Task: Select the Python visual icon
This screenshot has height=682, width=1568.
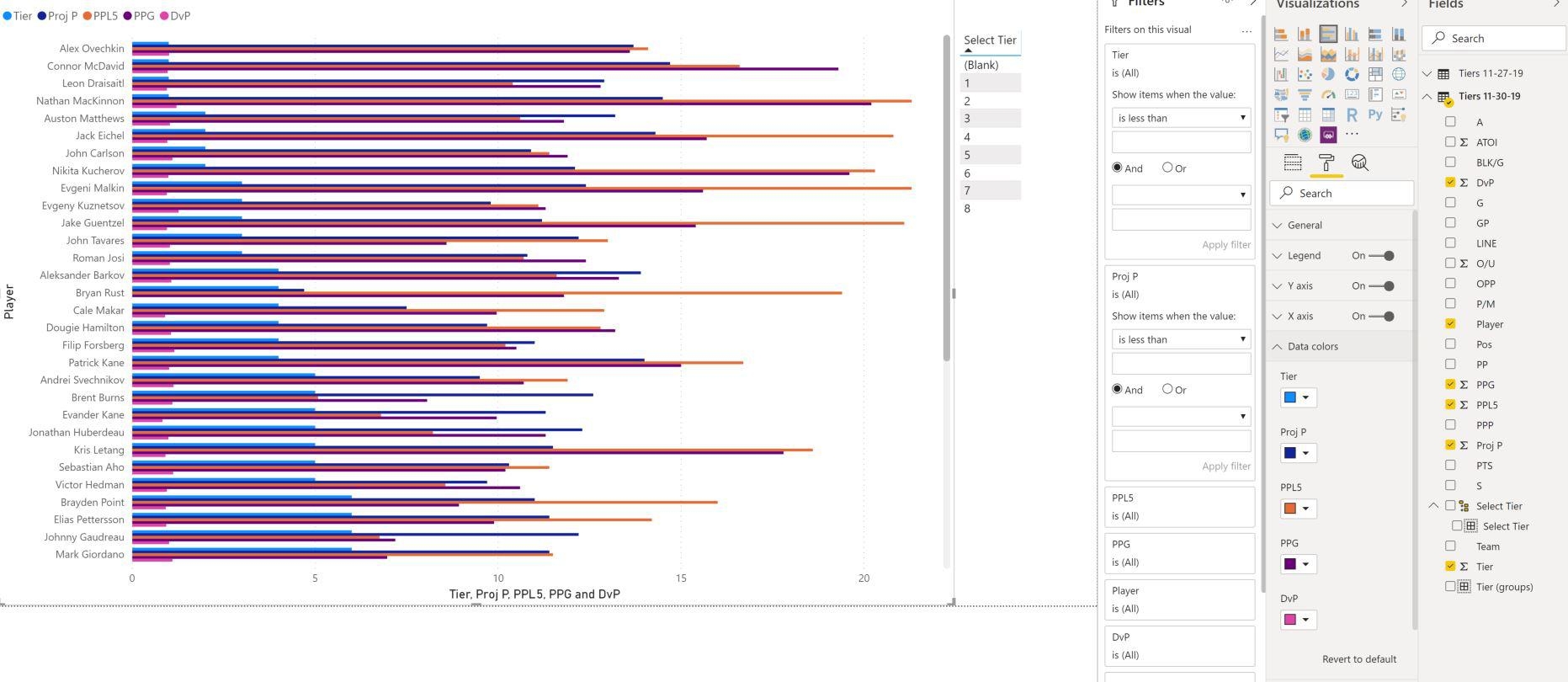Action: (x=1375, y=115)
